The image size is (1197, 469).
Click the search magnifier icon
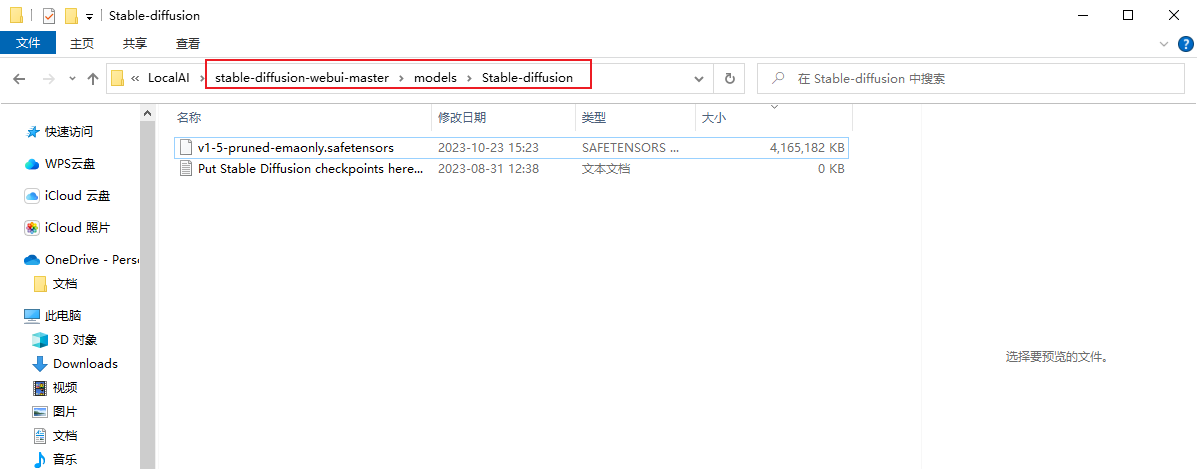(778, 79)
